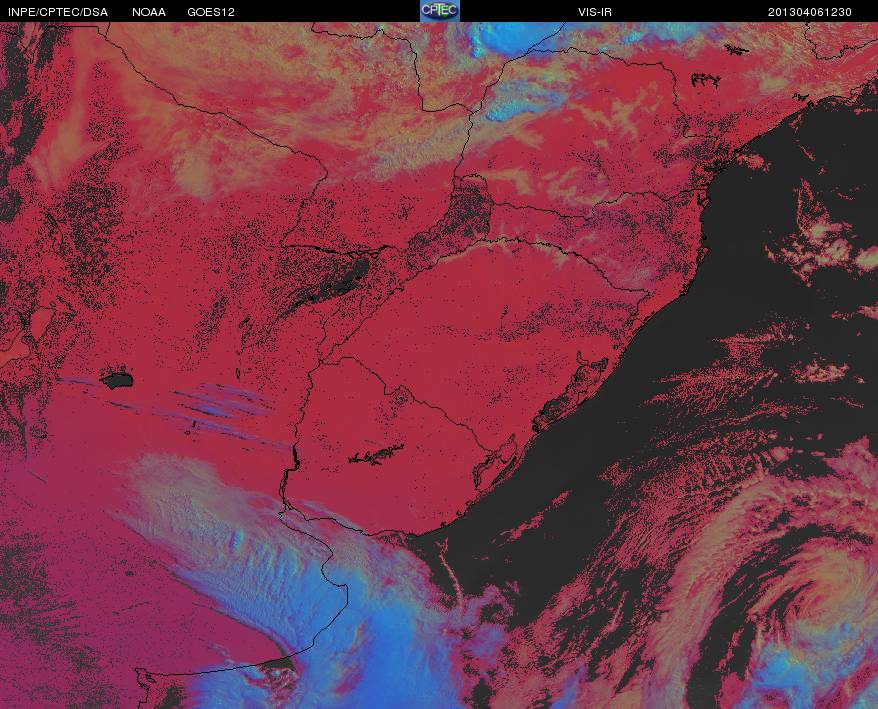The image size is (878, 709).
Task: Click the NOAA label in header
Action: tap(149, 12)
